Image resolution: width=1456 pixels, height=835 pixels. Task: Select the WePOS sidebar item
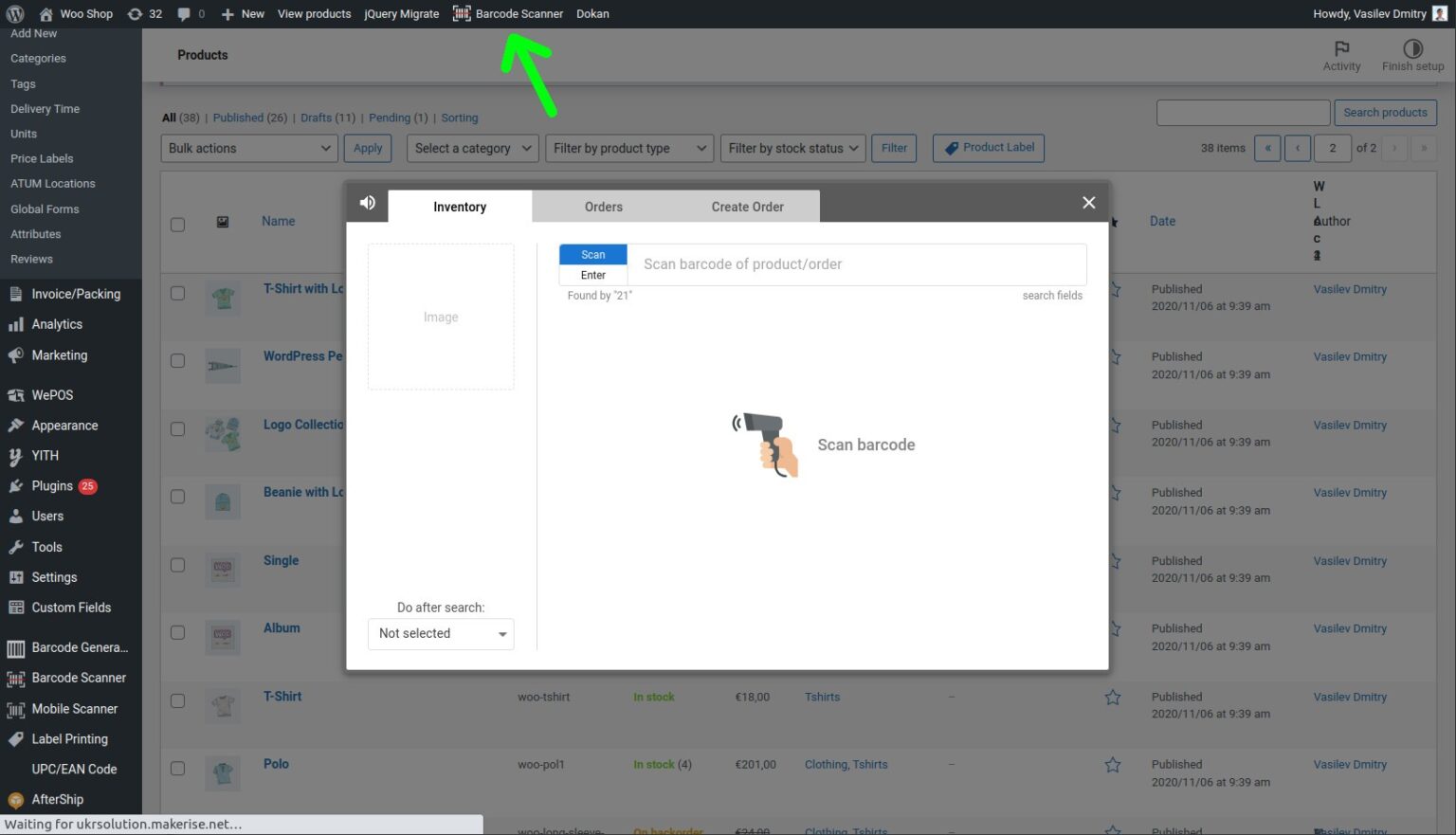pyautogui.click(x=52, y=394)
